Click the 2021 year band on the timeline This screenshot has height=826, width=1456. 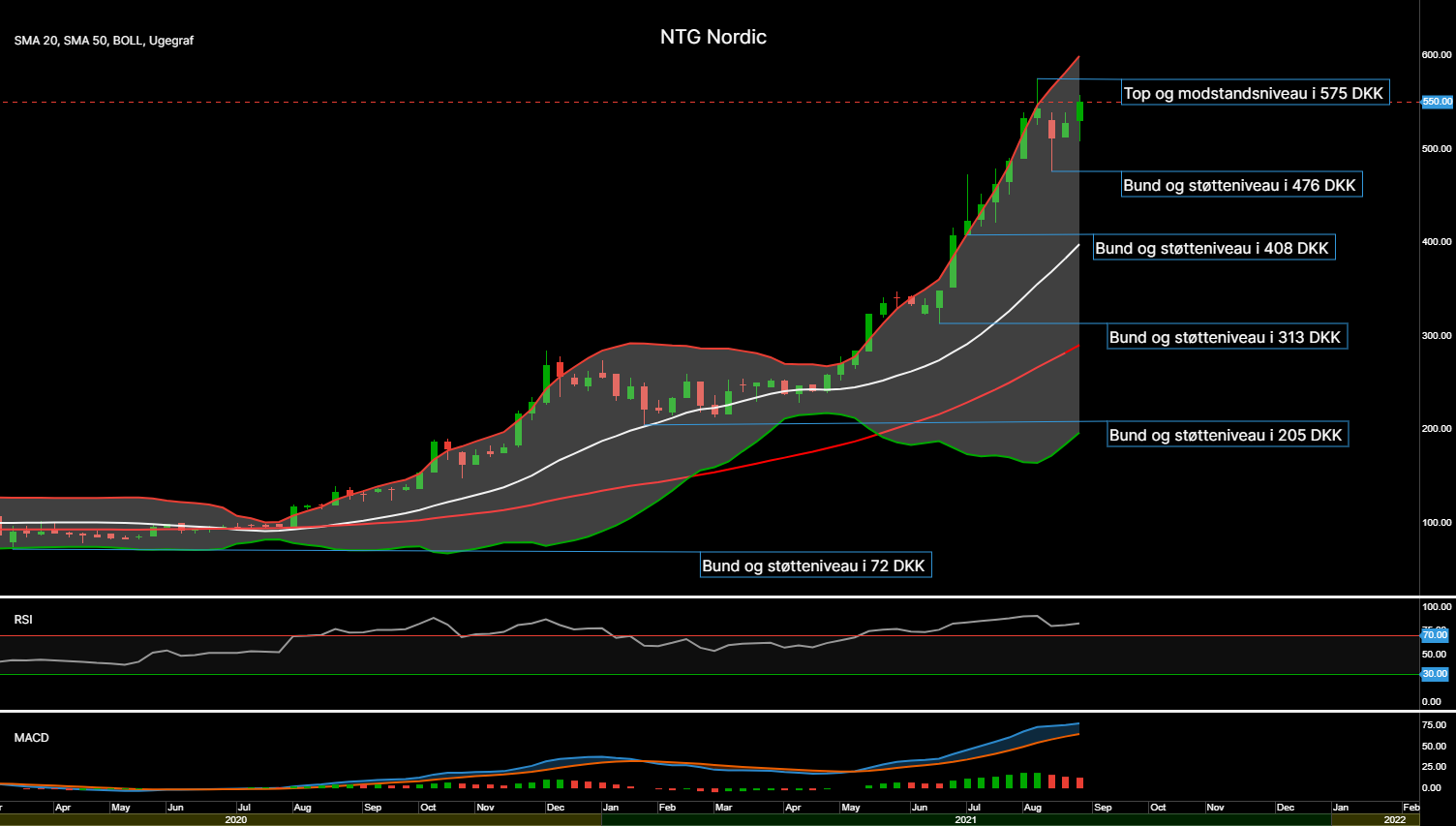[x=965, y=820]
